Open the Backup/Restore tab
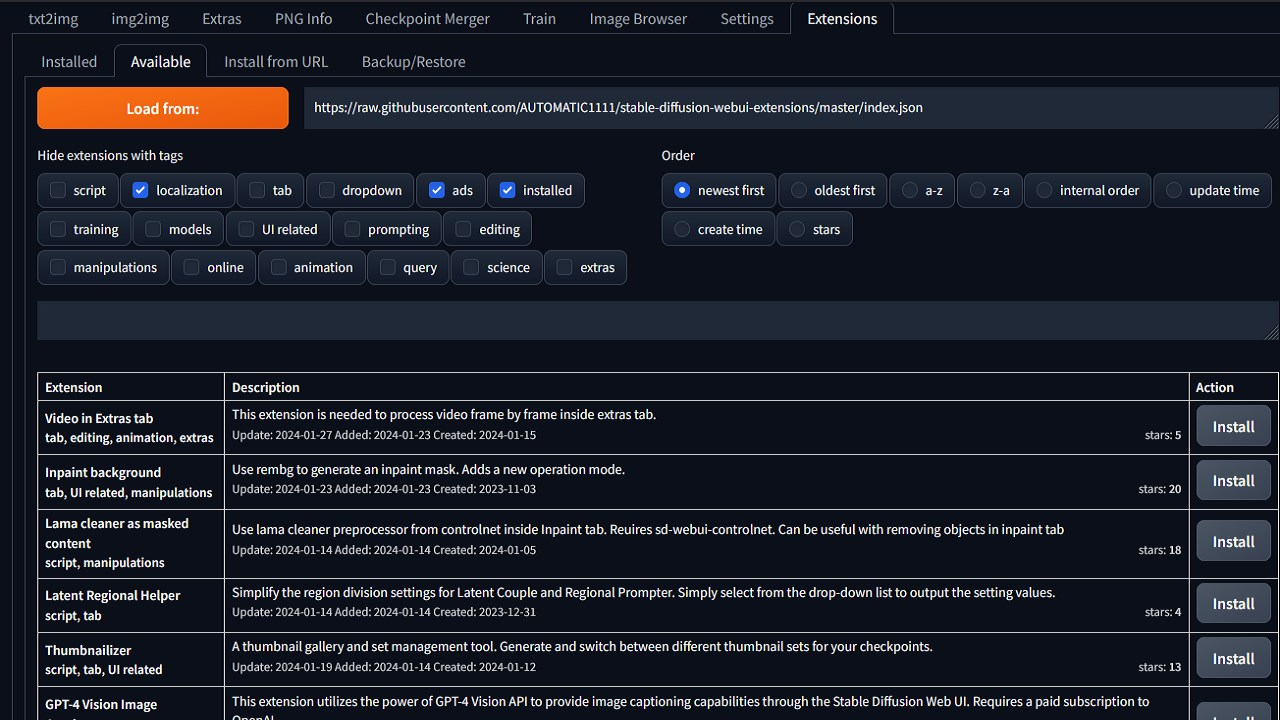1280x720 pixels. point(413,62)
